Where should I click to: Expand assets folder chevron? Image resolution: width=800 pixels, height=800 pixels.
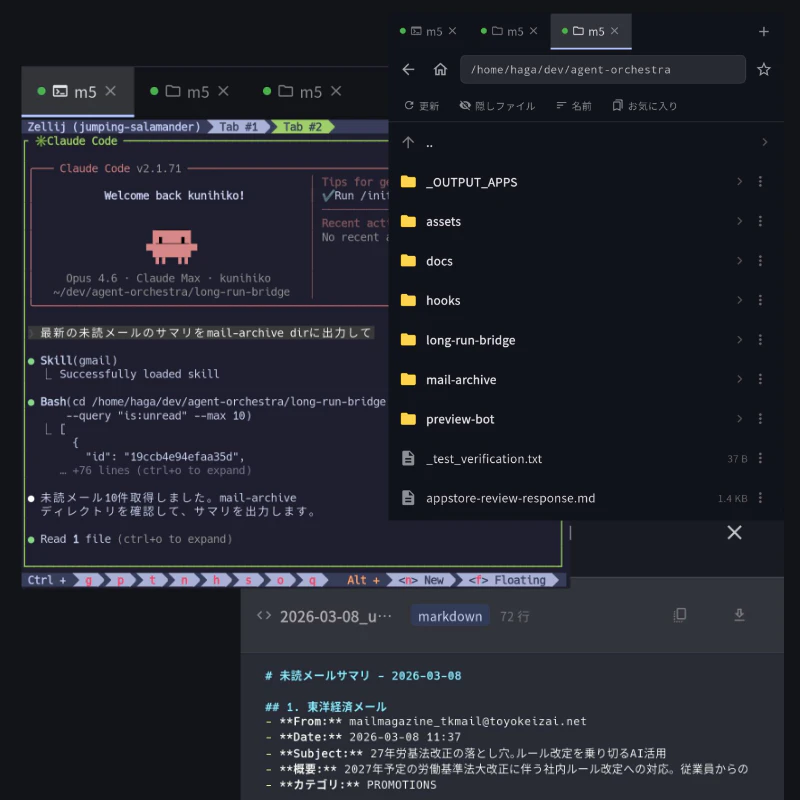coord(739,221)
